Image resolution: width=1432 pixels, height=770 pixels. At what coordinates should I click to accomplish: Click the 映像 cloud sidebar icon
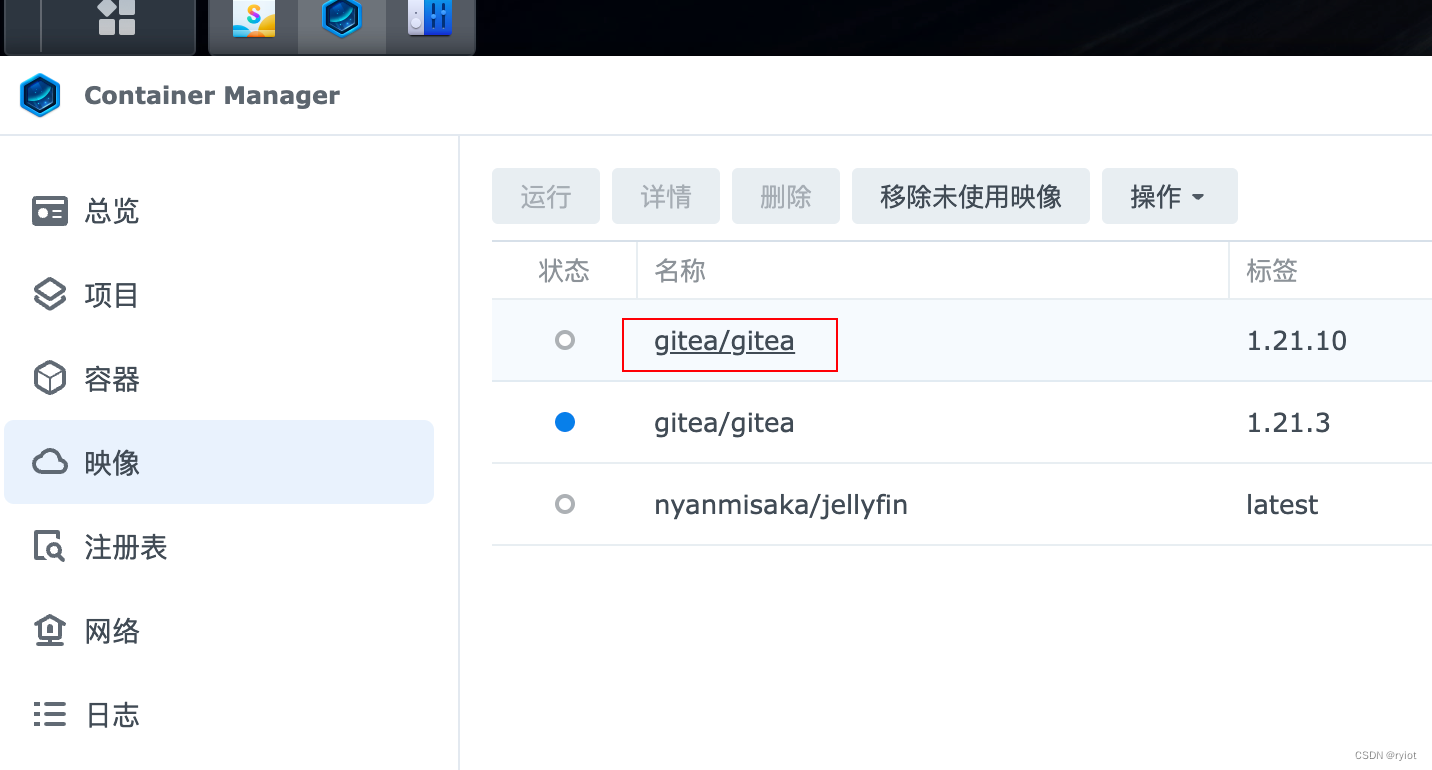pyautogui.click(x=50, y=463)
